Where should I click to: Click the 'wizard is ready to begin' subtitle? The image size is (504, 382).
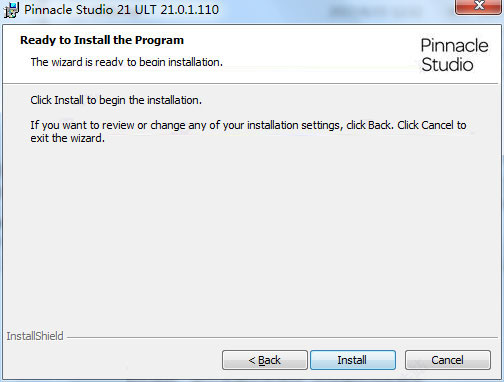[127, 62]
